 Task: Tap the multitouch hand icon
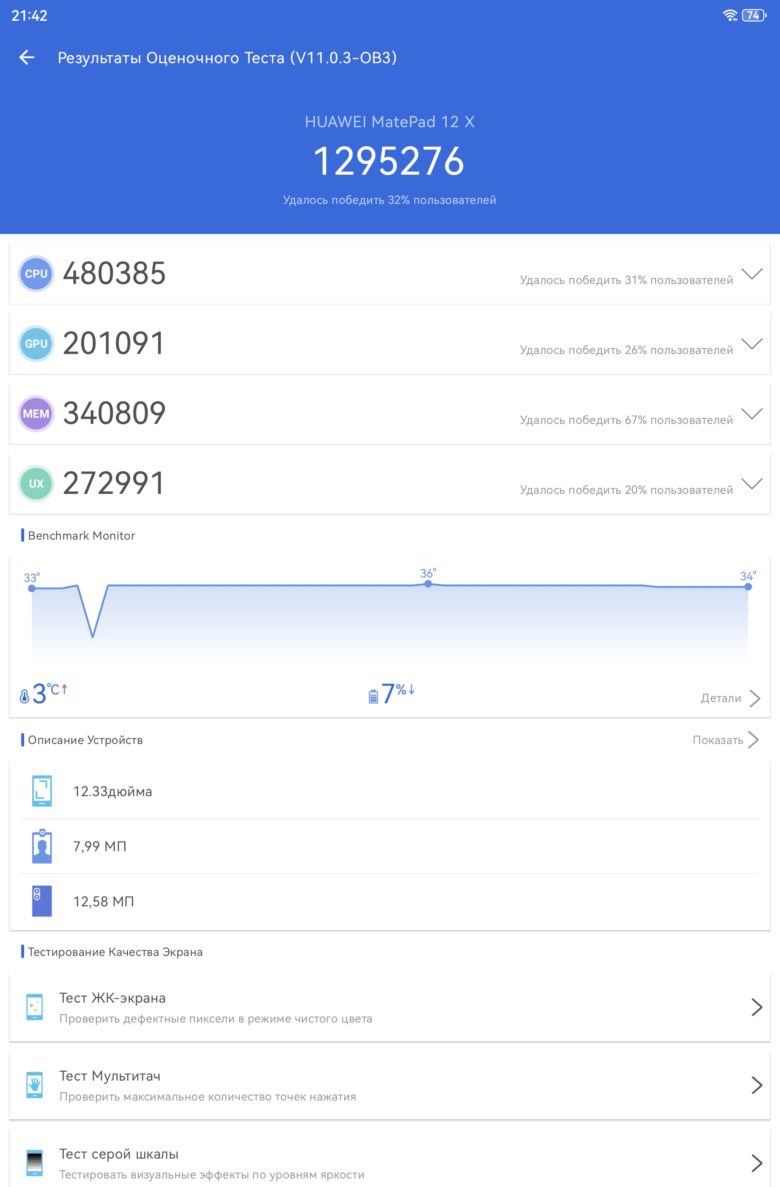[x=35, y=1085]
